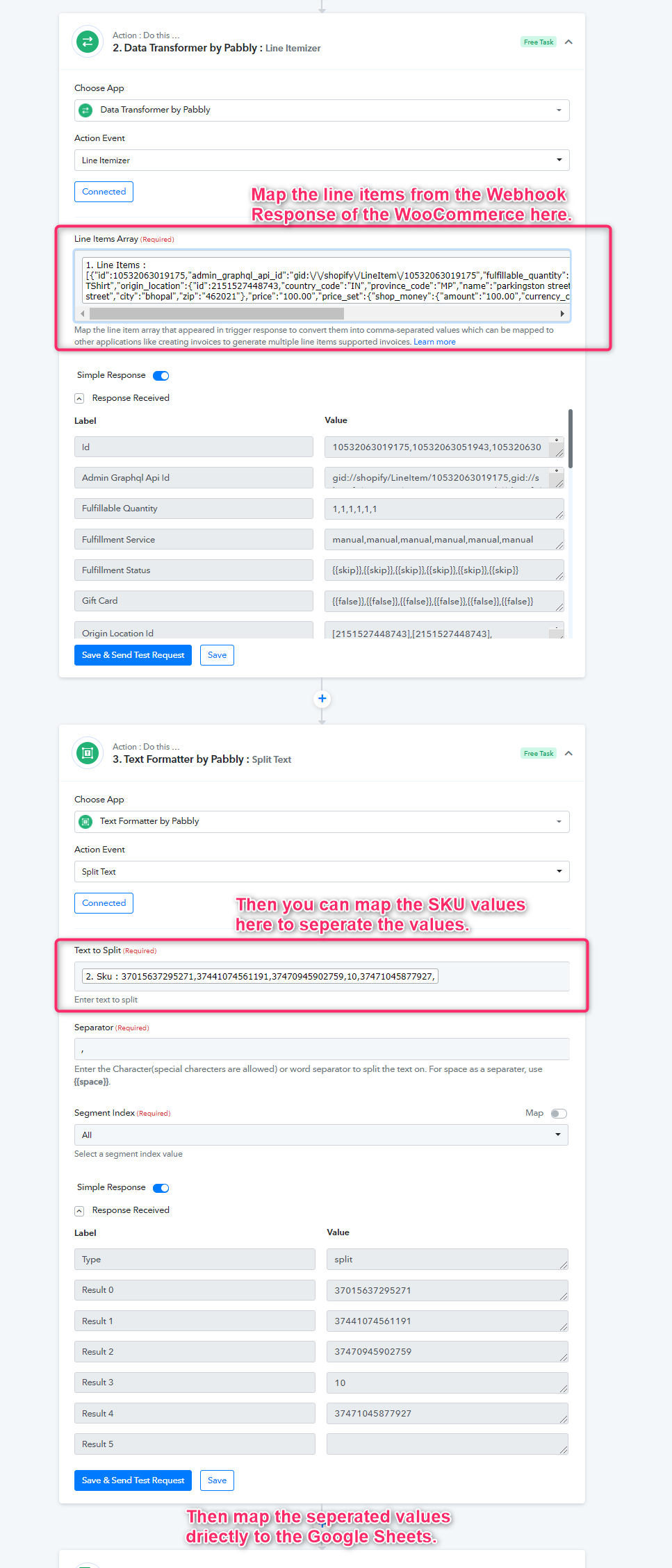Collapse Response Received in Split Text step
The image size is (672, 1568).
pos(79,1210)
